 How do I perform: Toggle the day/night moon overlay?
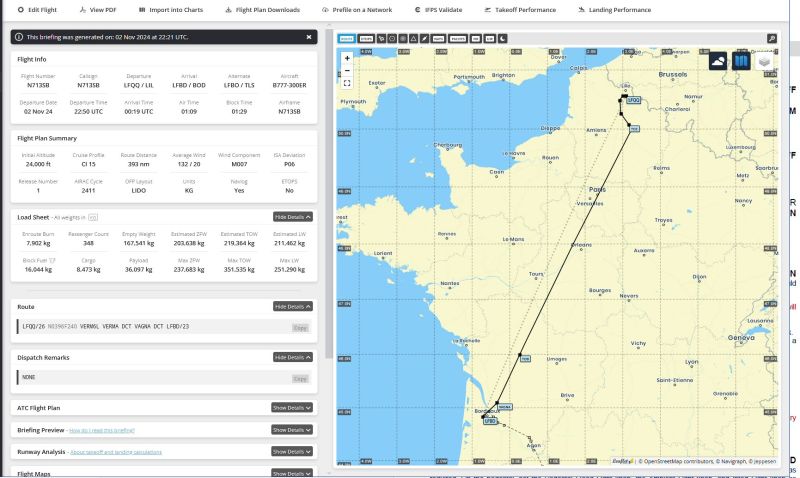tap(503, 39)
